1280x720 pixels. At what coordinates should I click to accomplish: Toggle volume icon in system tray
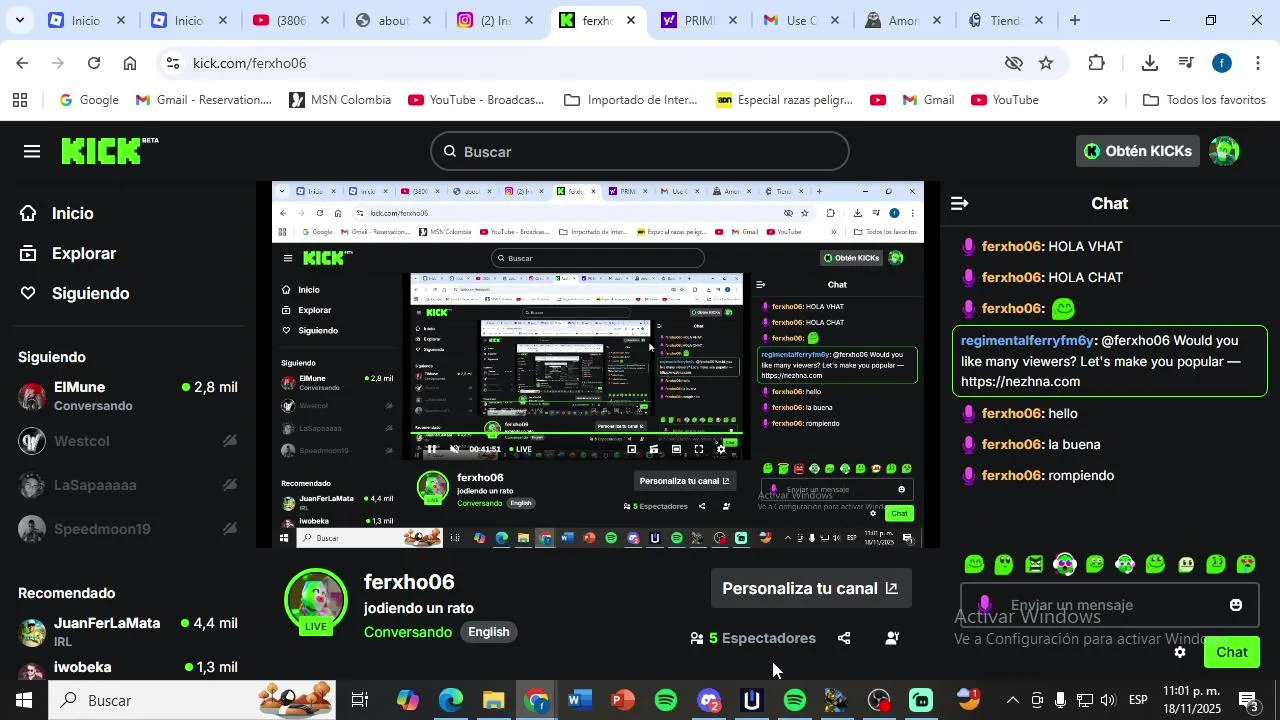[x=1108, y=700]
